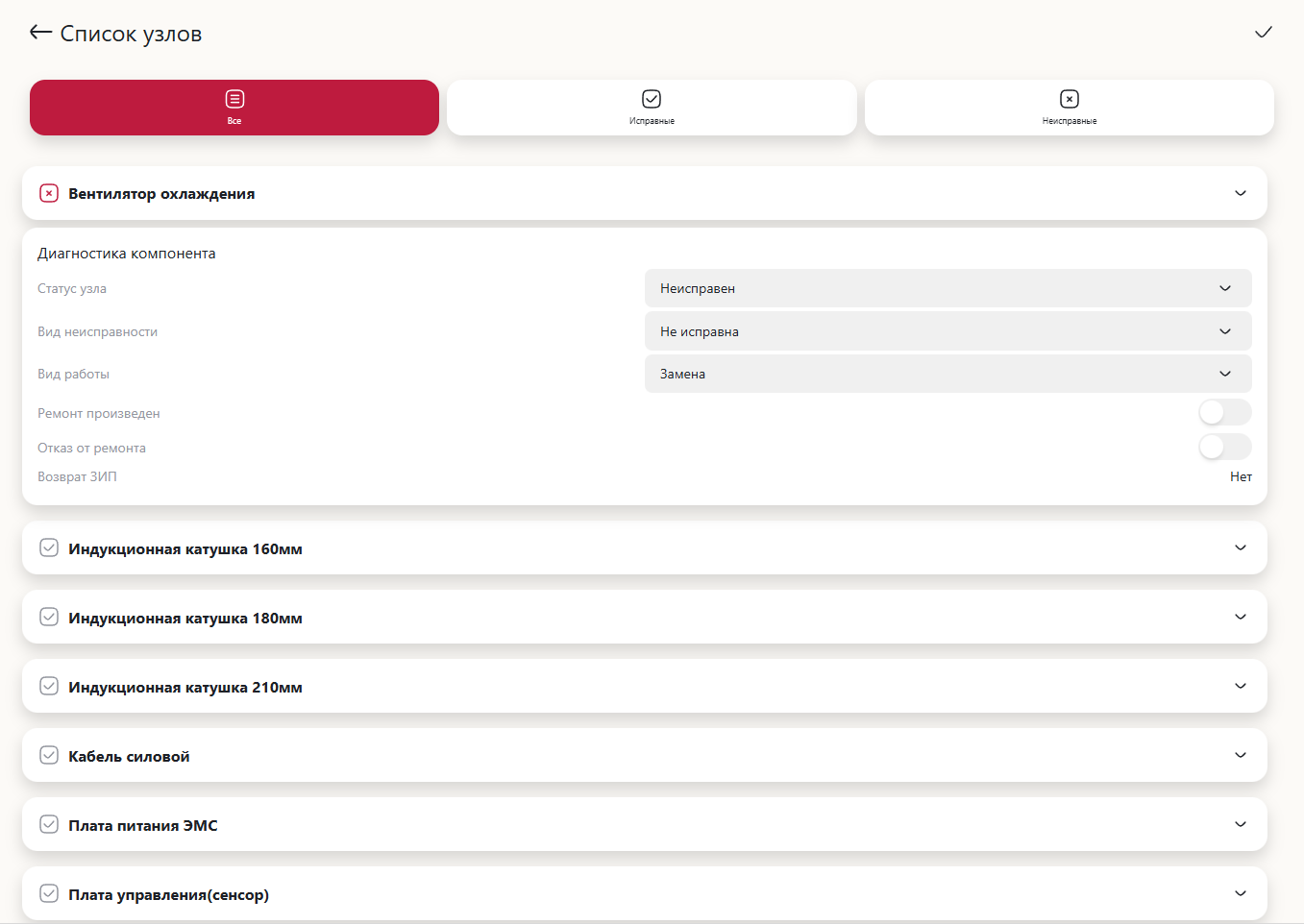Enable the Ремонт произведен toggle
This screenshot has height=924, width=1304.
(1224, 413)
